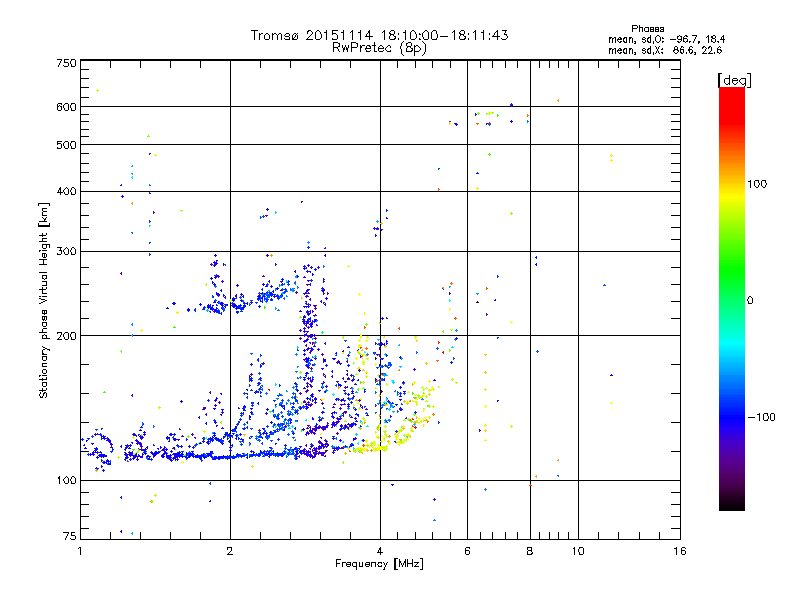Click the y-axis '100' tick label
The height and width of the screenshot is (600, 800).
pyautogui.click(x=66, y=481)
